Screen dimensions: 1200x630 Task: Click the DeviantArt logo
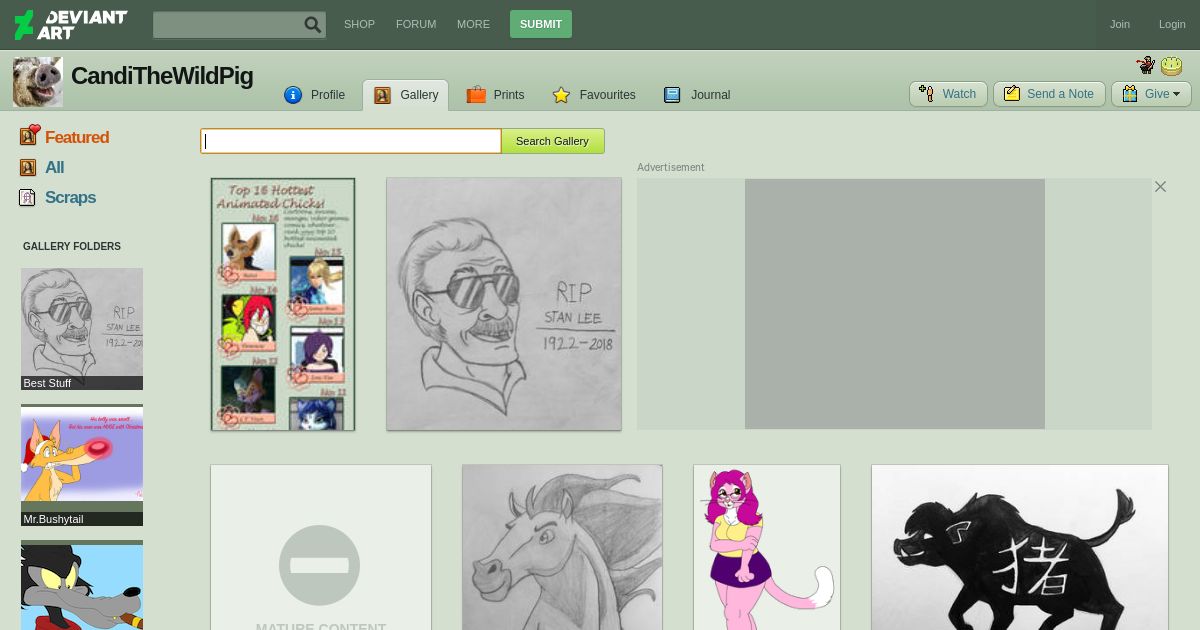pyautogui.click(x=70, y=24)
